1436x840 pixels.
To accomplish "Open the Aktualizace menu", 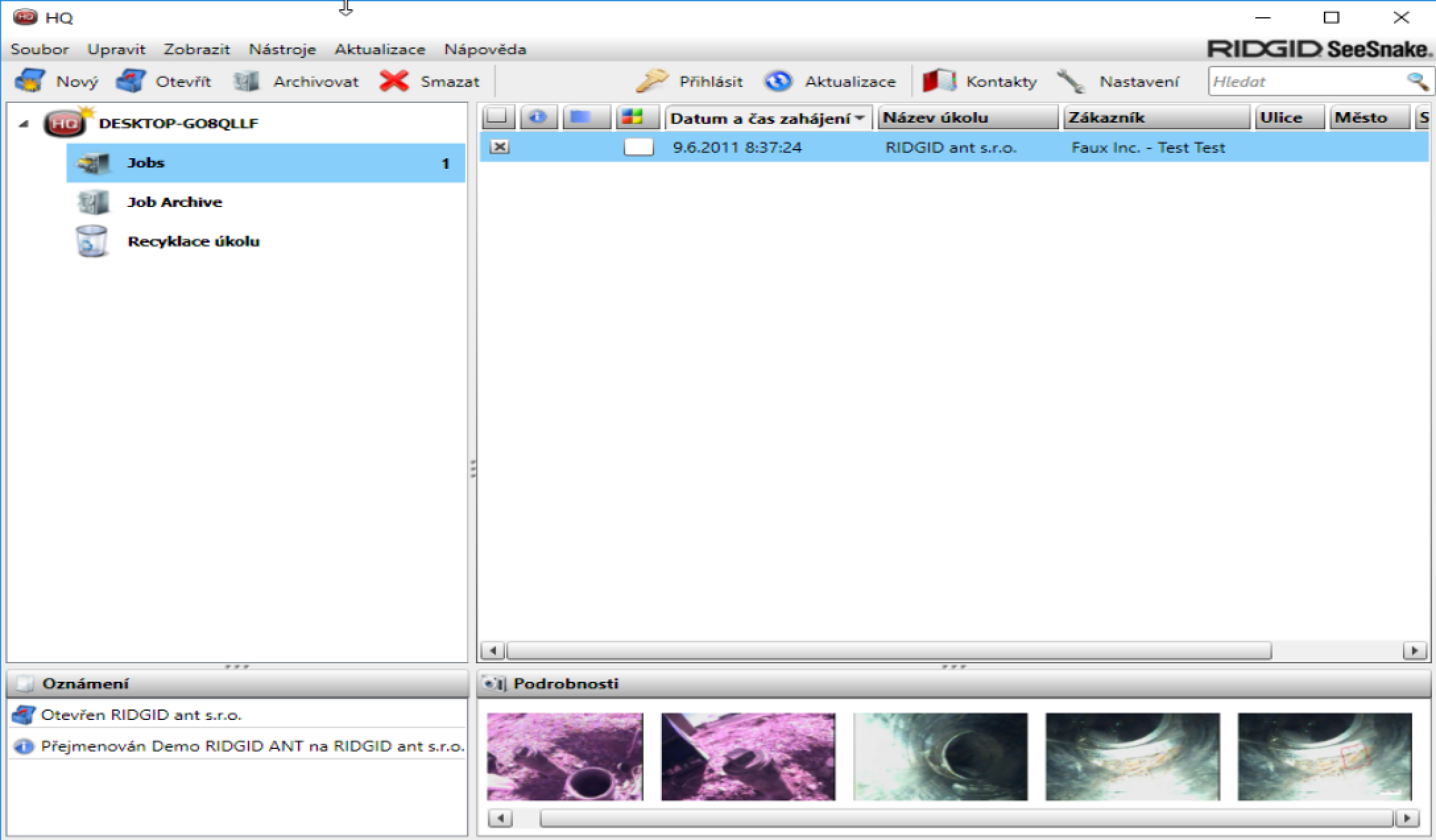I will (380, 49).
